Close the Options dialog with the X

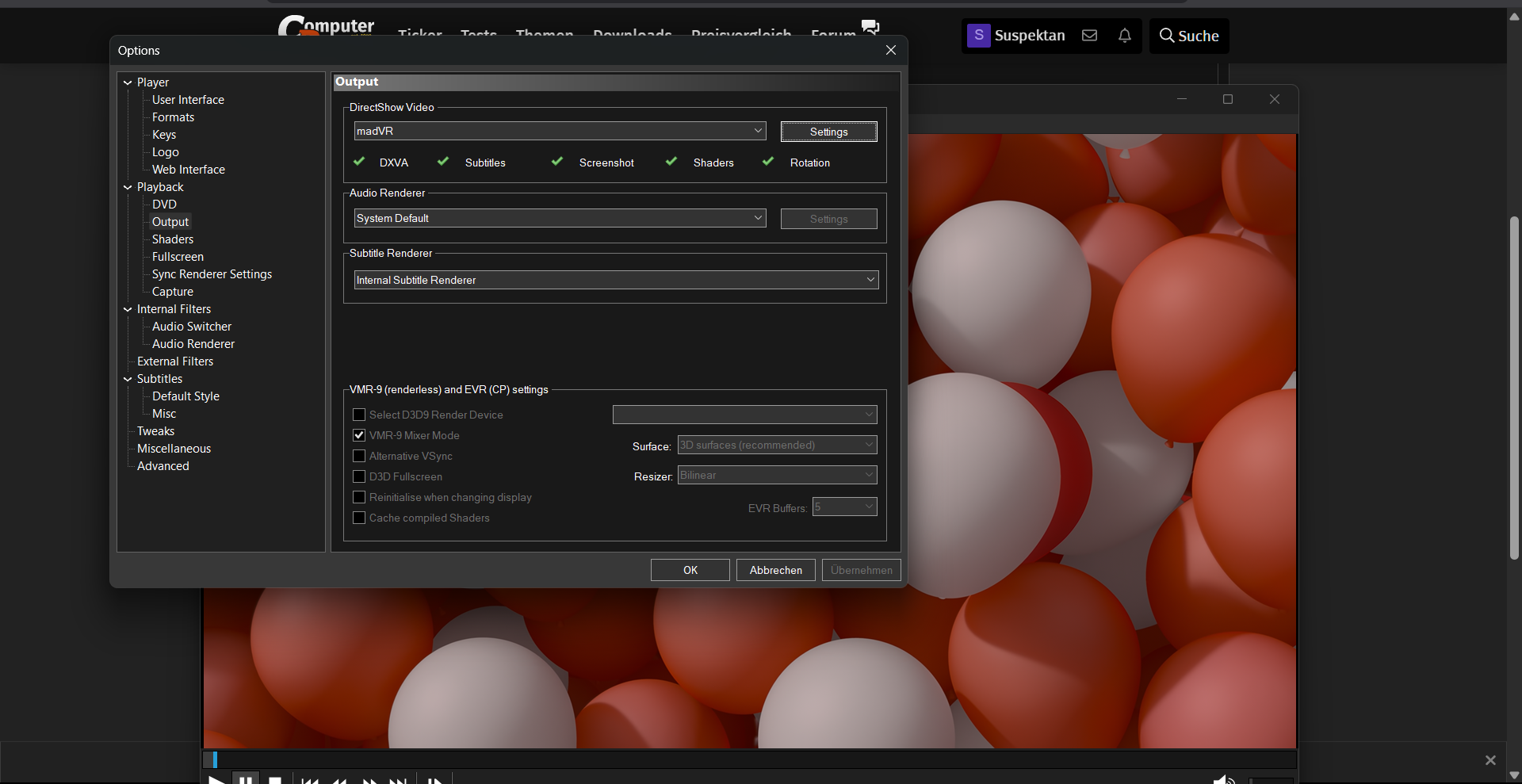tap(891, 50)
